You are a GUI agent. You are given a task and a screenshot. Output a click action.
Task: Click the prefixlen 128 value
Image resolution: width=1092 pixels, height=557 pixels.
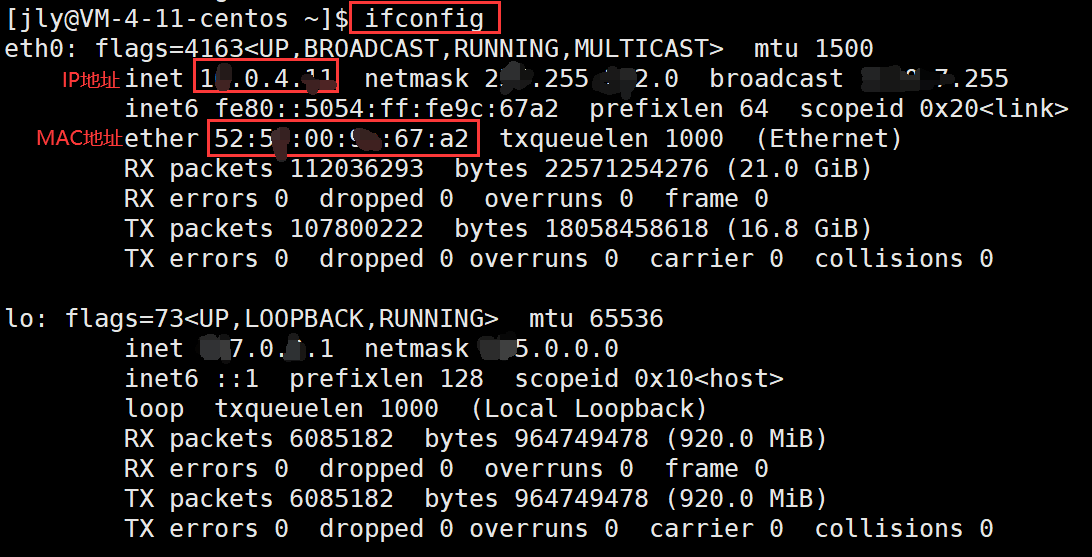(387, 378)
